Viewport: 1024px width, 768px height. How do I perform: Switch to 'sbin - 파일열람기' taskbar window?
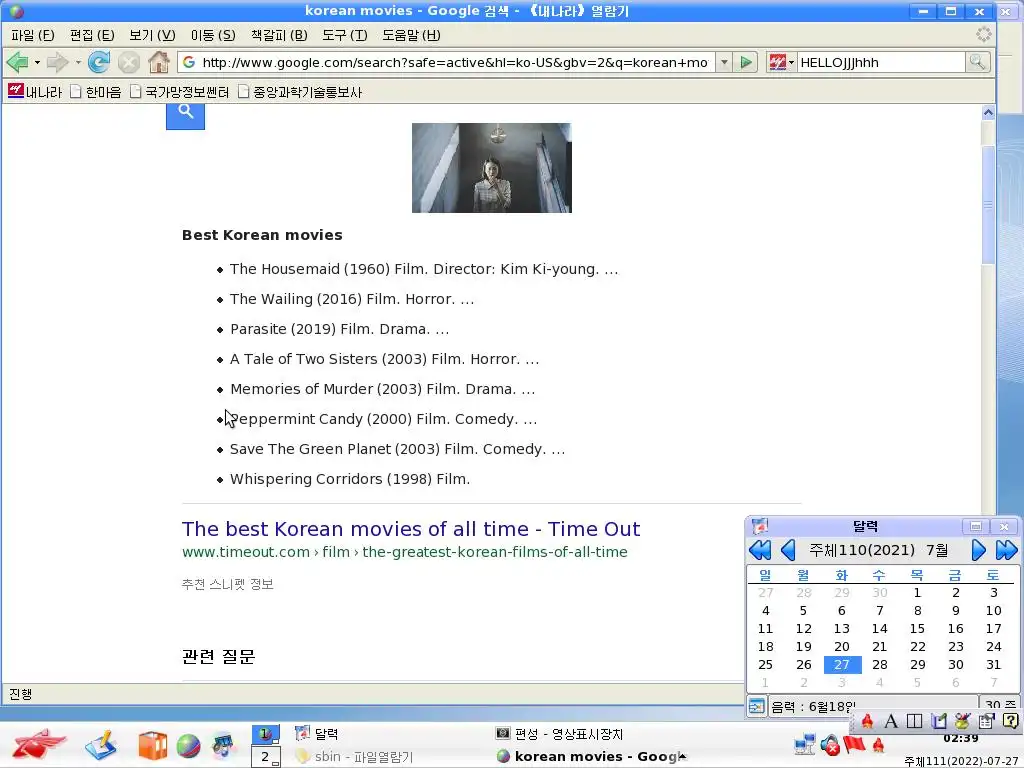(x=354, y=757)
